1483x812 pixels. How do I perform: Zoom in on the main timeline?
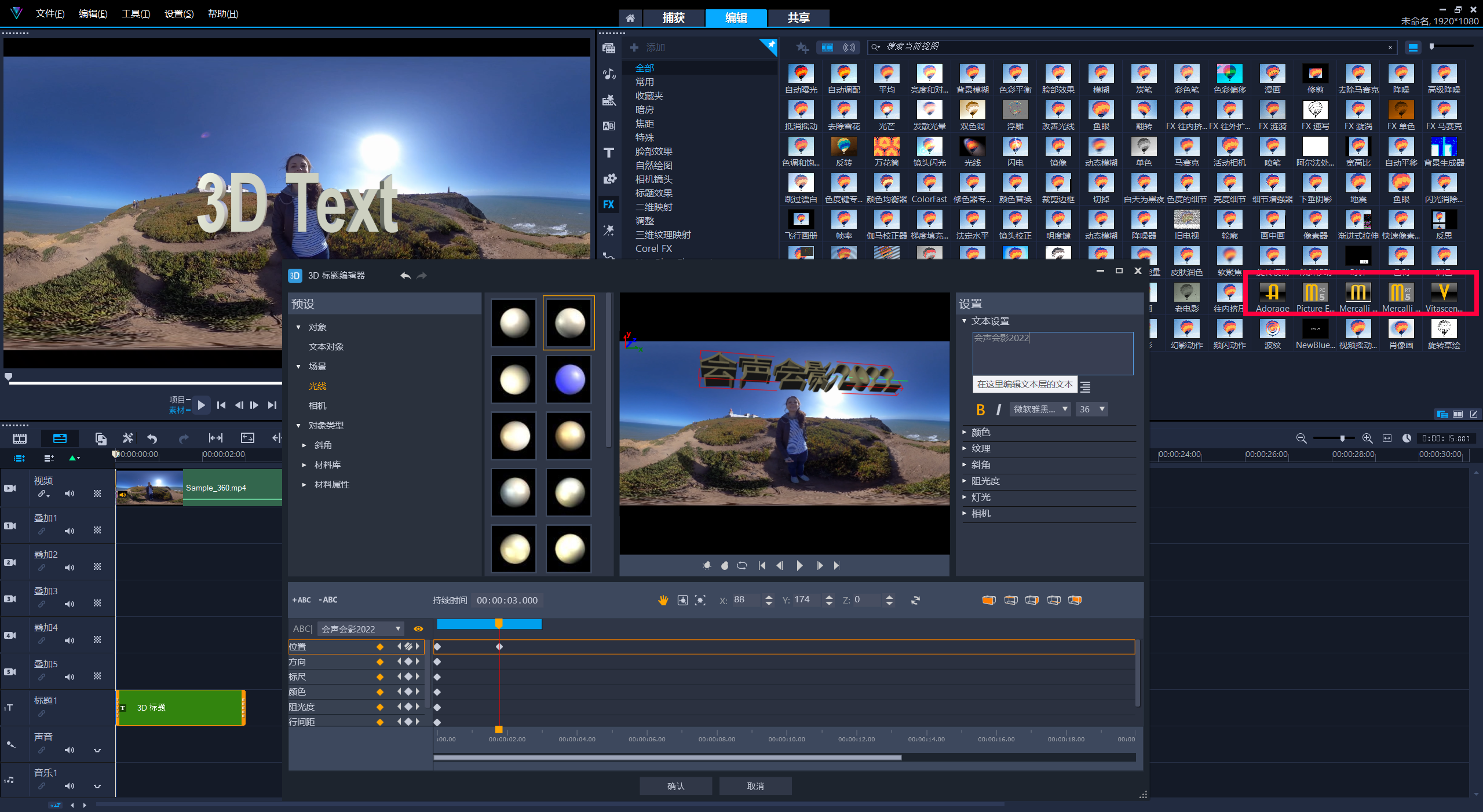pos(1368,438)
